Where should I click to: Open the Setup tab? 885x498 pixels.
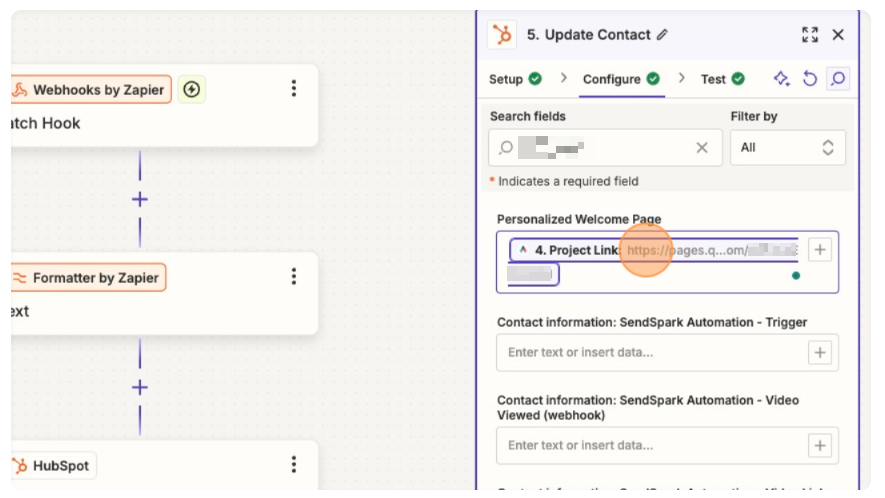click(515, 79)
